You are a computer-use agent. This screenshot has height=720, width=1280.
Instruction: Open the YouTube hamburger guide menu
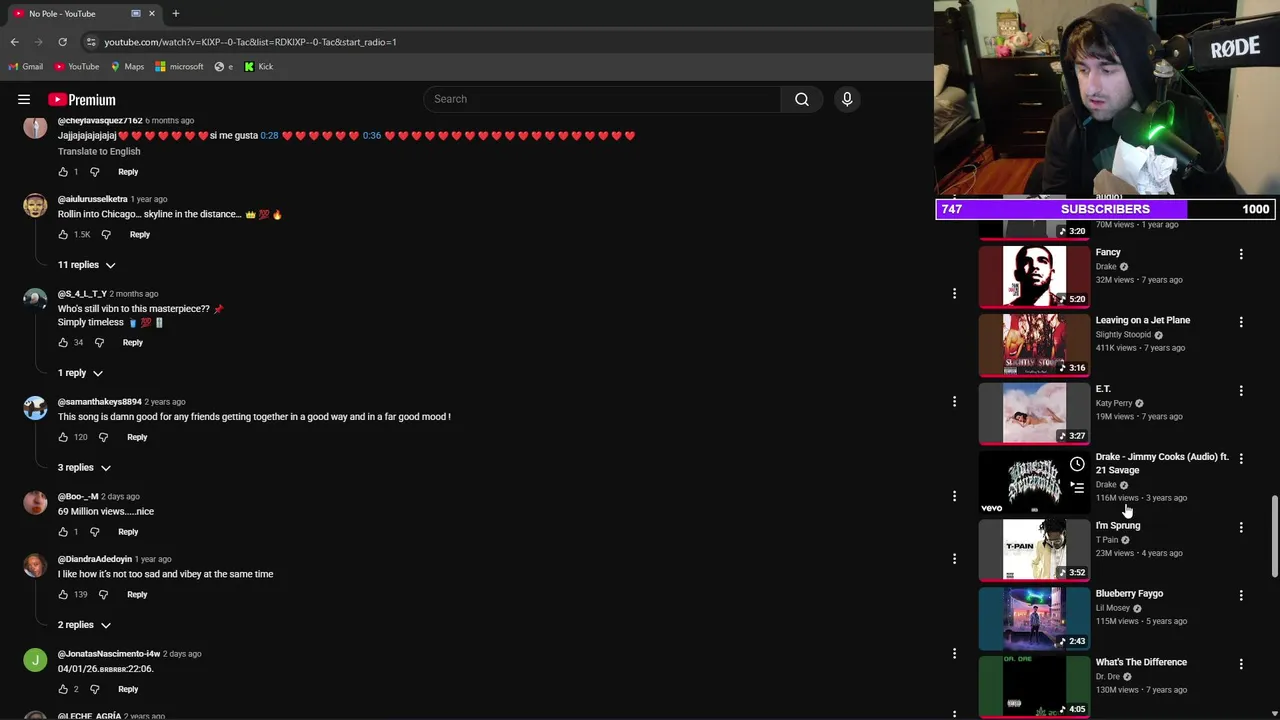24,99
